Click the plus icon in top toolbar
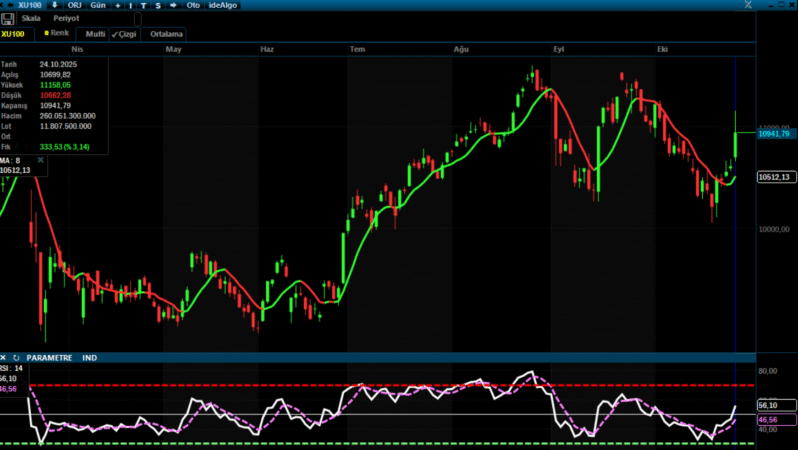Viewport: 798px width, 450px height. pyautogui.click(x=118, y=5)
